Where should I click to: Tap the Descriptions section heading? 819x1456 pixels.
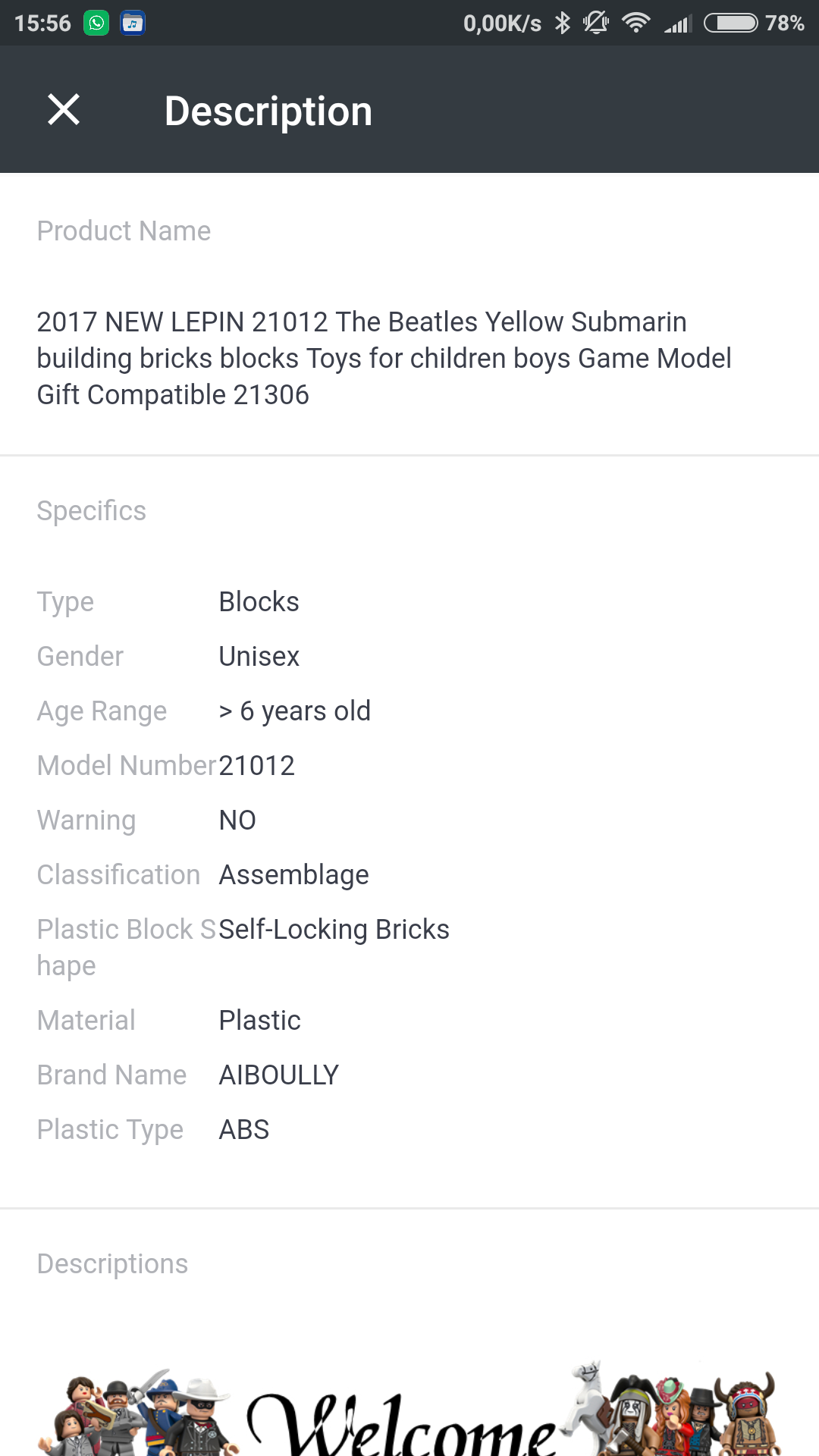coord(112,1264)
